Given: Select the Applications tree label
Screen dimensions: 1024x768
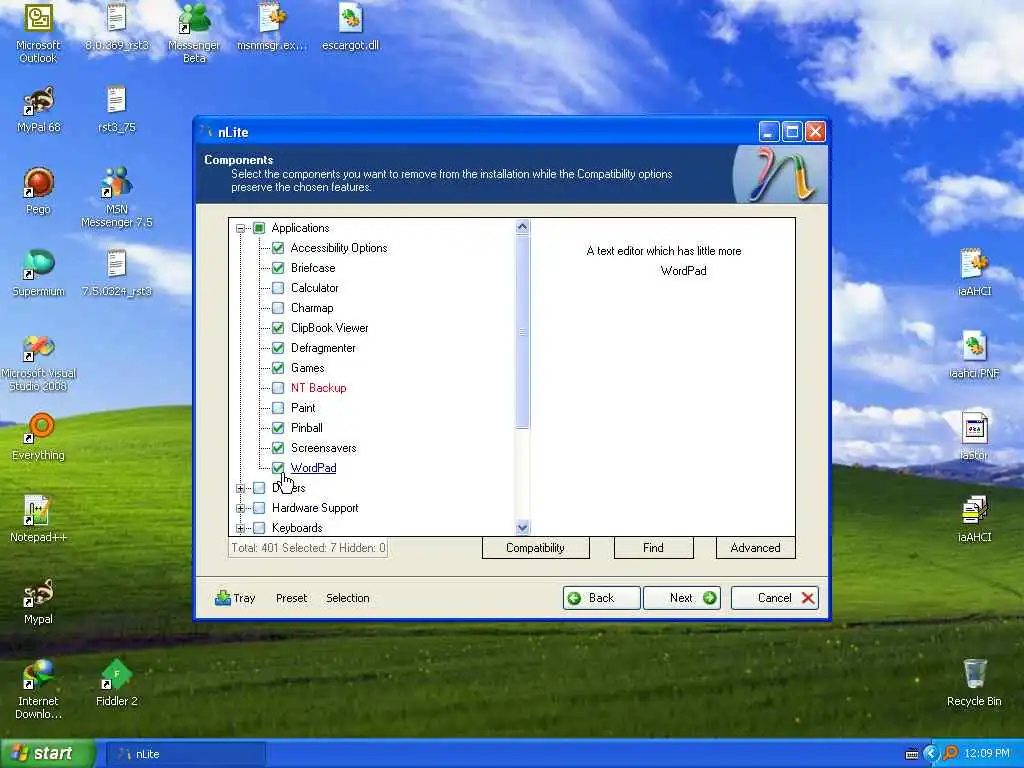Looking at the screenshot, I should tap(300, 228).
